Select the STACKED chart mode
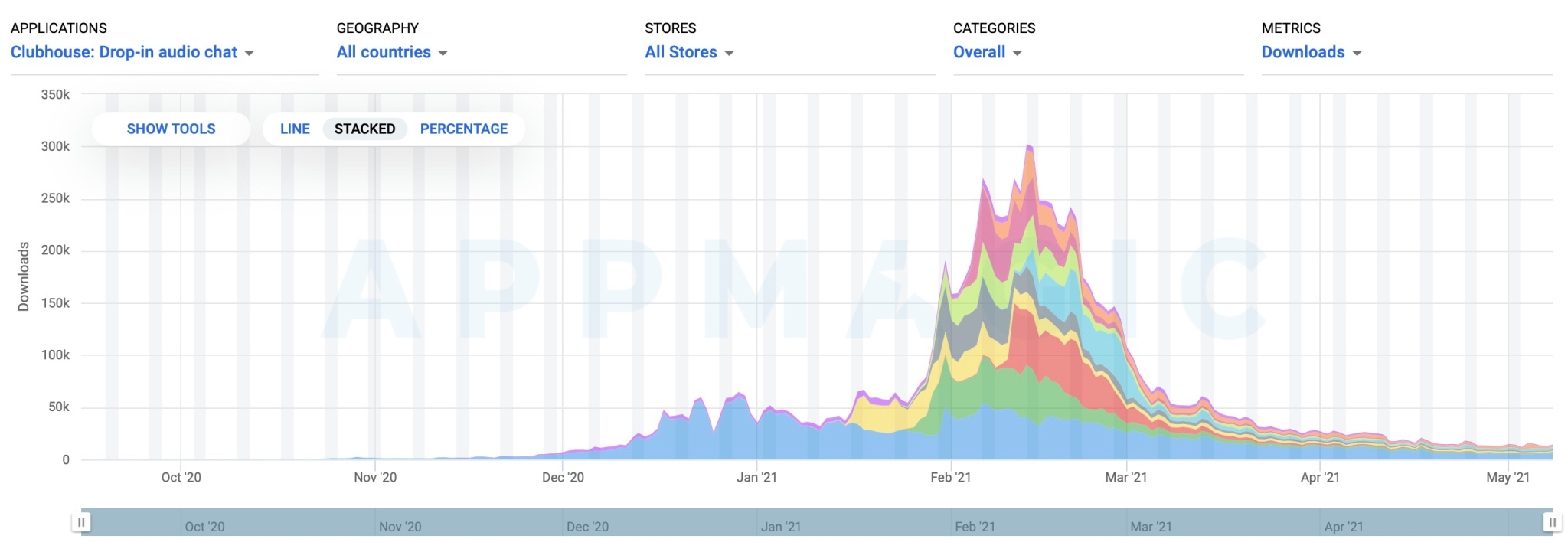This screenshot has height=549, width=1568. pos(364,129)
